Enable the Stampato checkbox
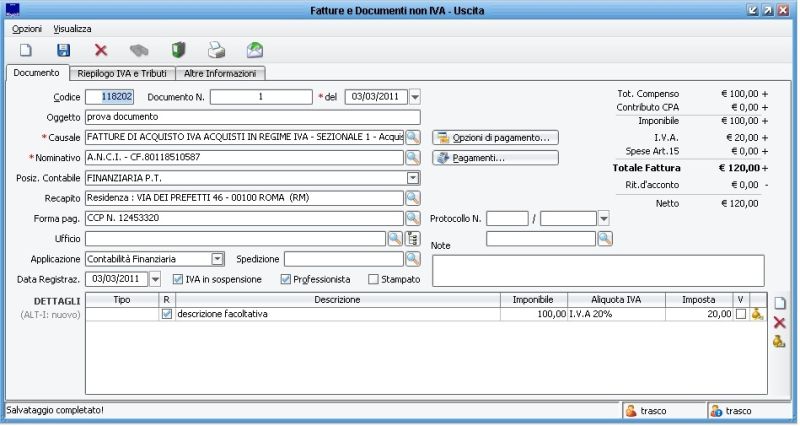Image resolution: width=800 pixels, height=426 pixels. click(374, 279)
